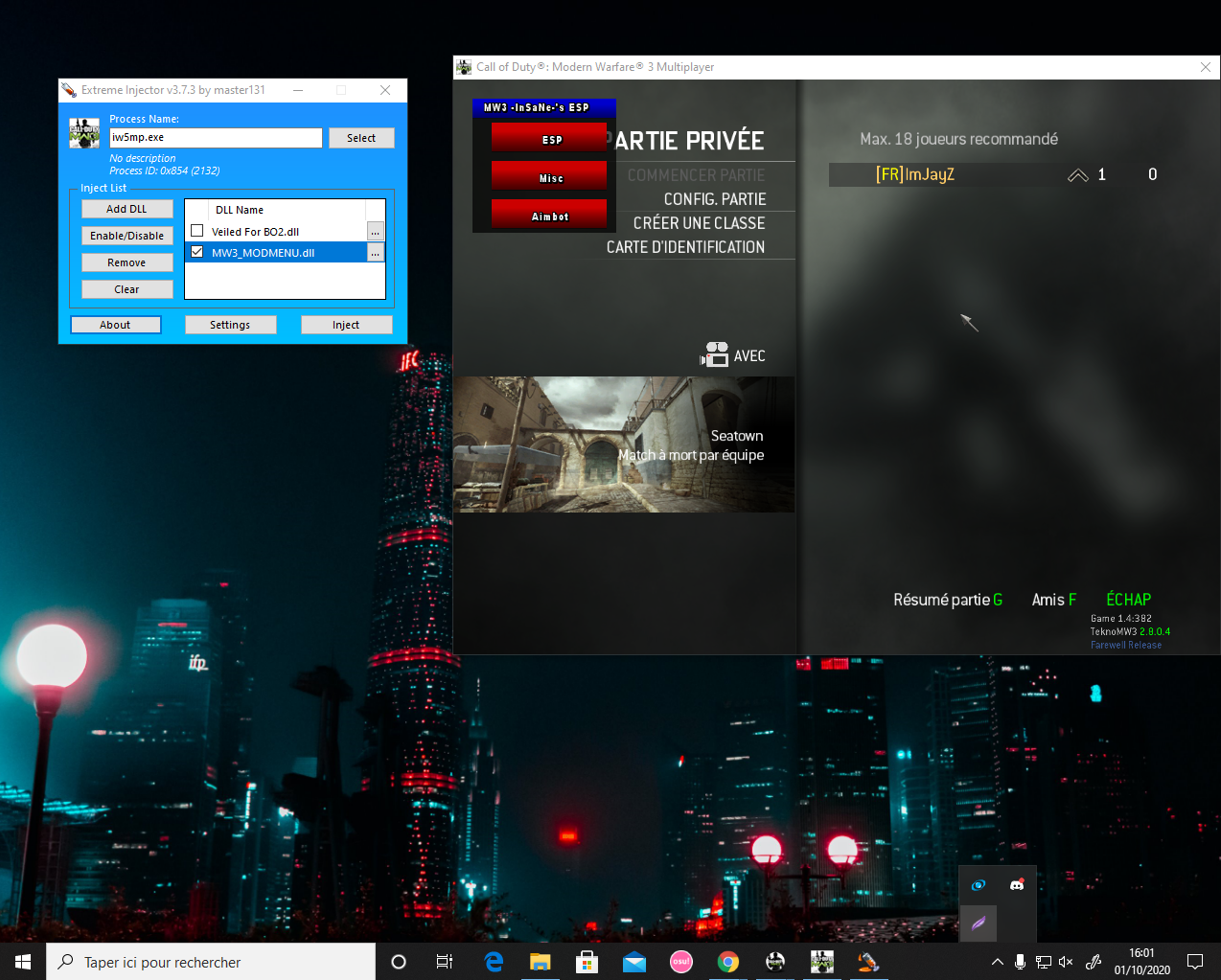
Task: Open Google Chrome in the taskbar
Action: click(728, 962)
